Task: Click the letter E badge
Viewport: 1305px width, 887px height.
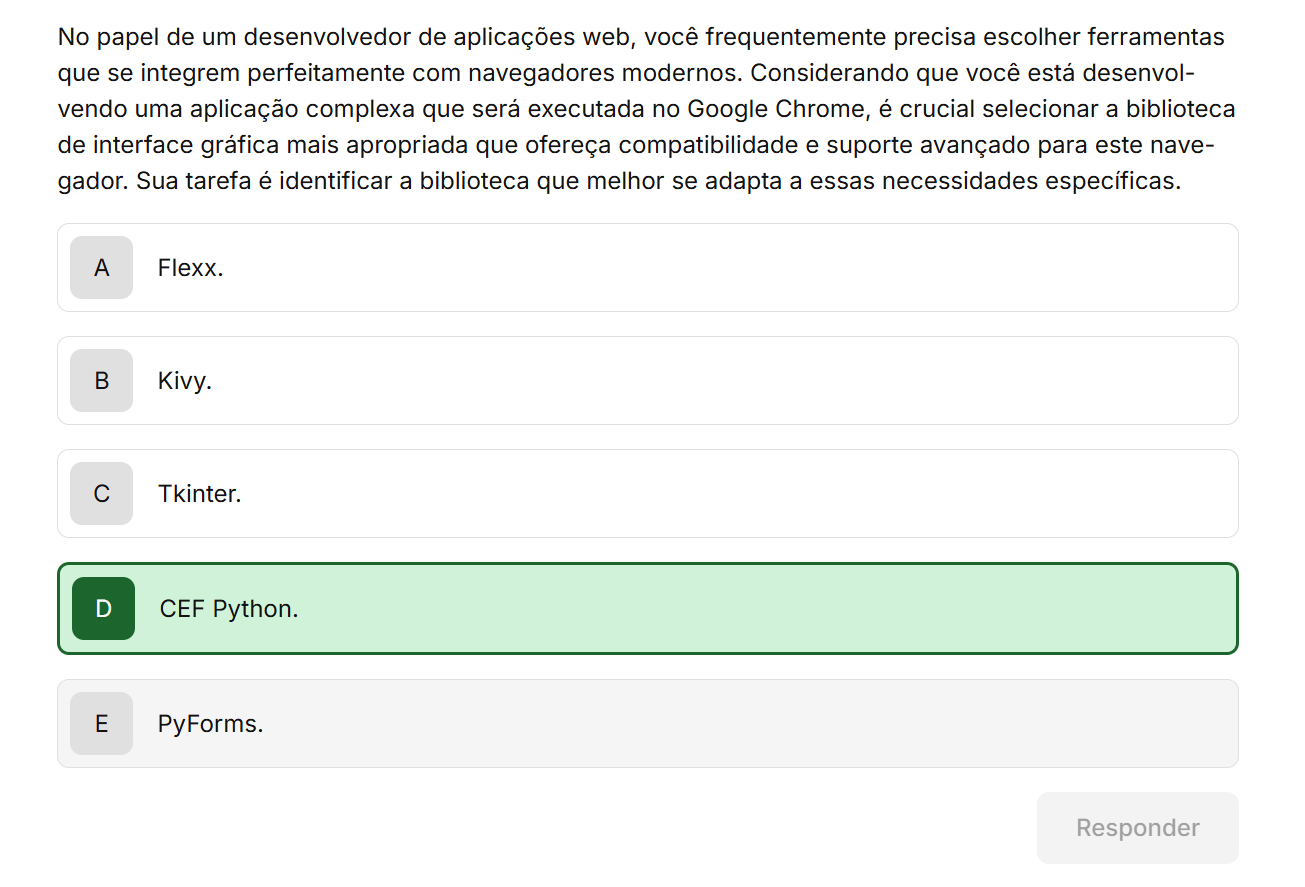Action: pyautogui.click(x=101, y=724)
